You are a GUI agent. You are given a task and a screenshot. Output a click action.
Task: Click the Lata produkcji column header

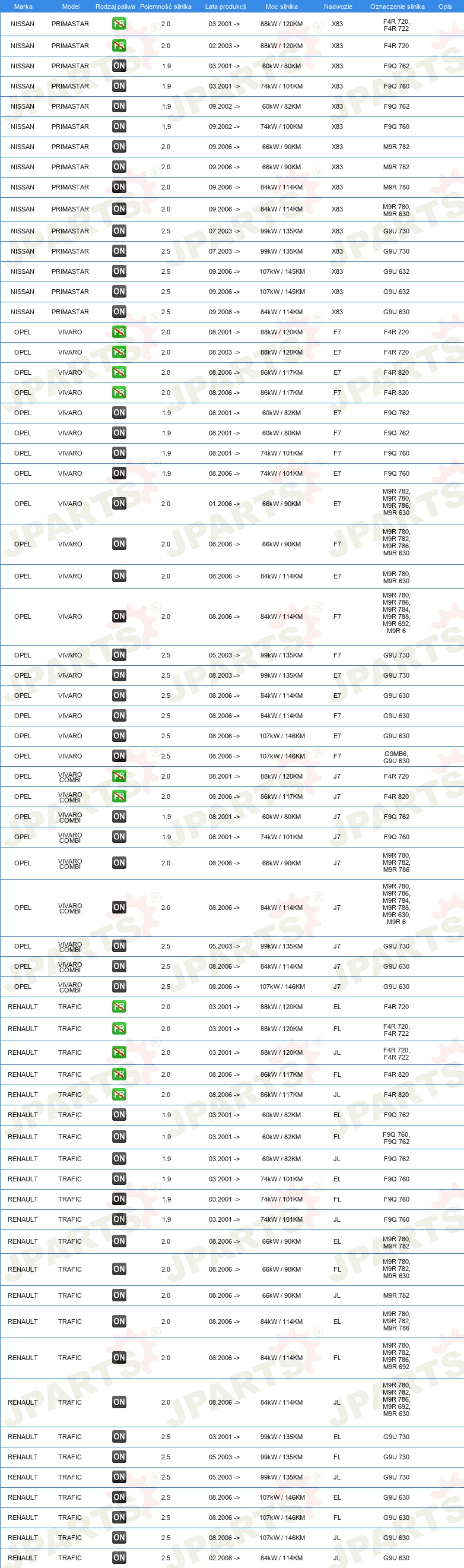225,7
